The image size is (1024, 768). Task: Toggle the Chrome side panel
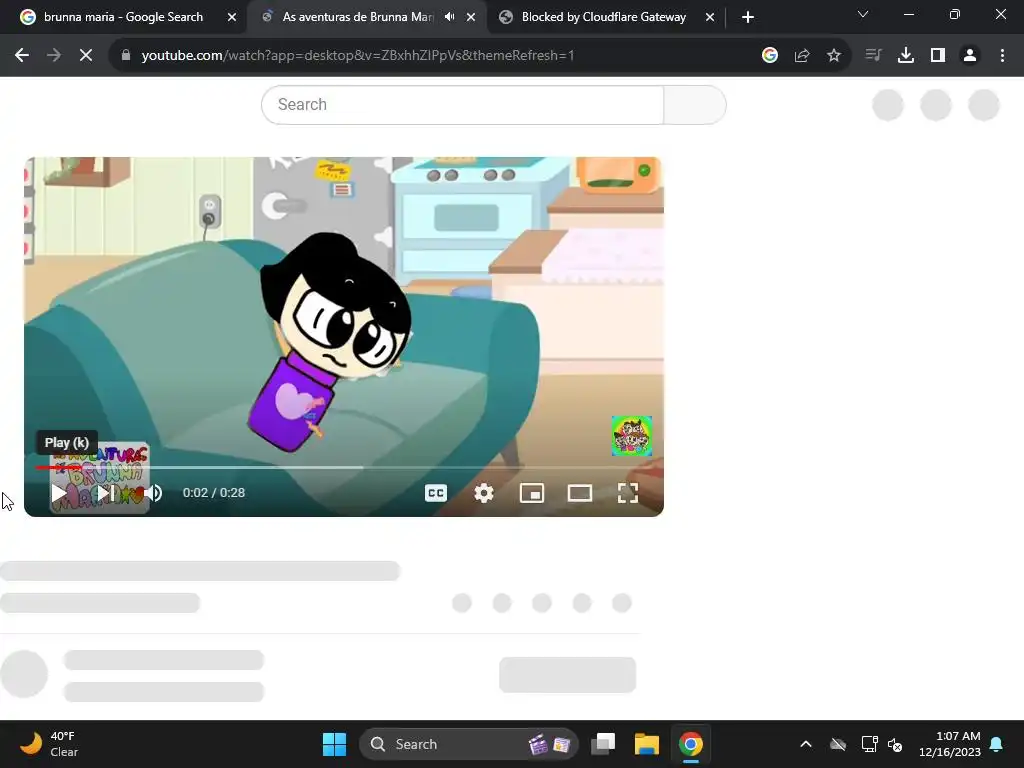click(938, 56)
